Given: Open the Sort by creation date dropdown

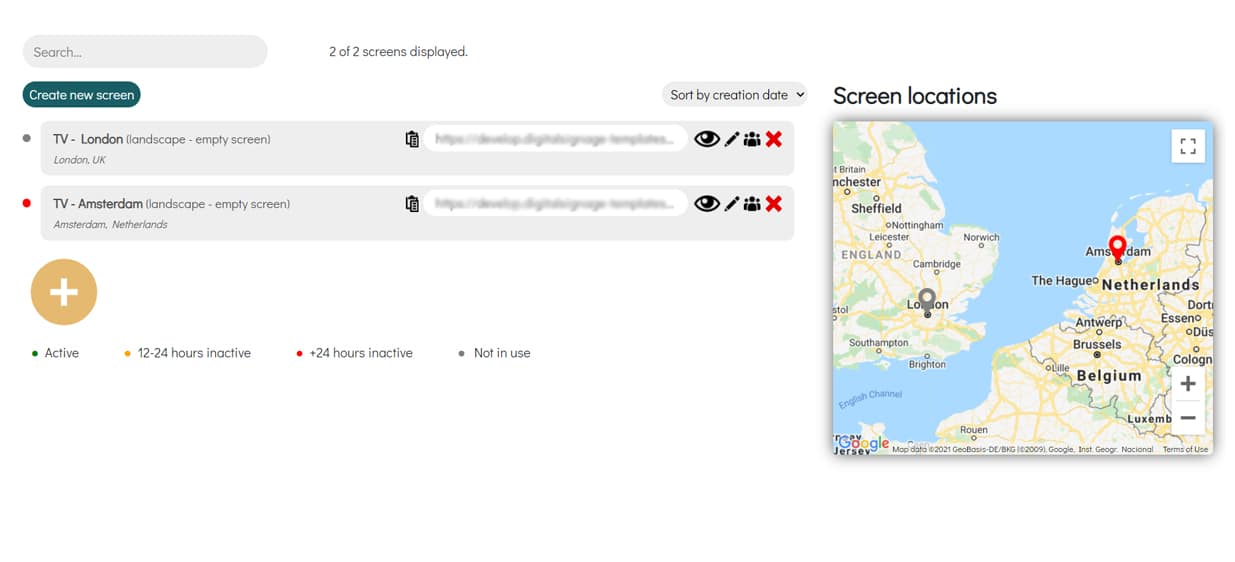Looking at the screenshot, I should [x=734, y=95].
